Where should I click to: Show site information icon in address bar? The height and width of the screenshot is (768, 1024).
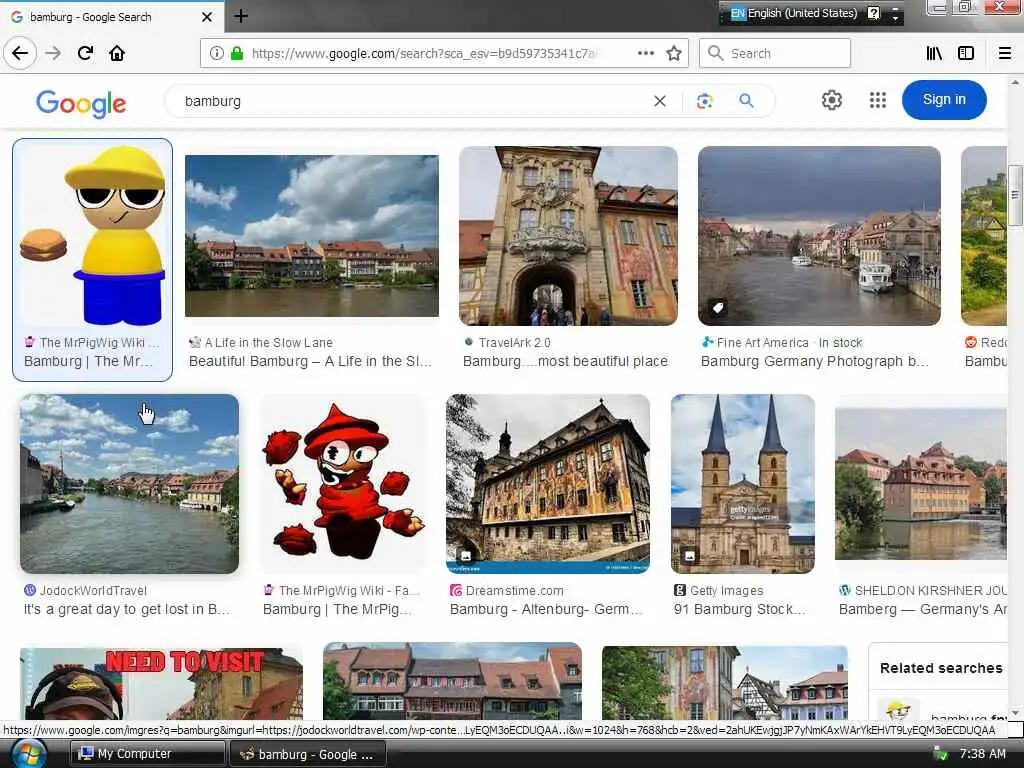216,53
